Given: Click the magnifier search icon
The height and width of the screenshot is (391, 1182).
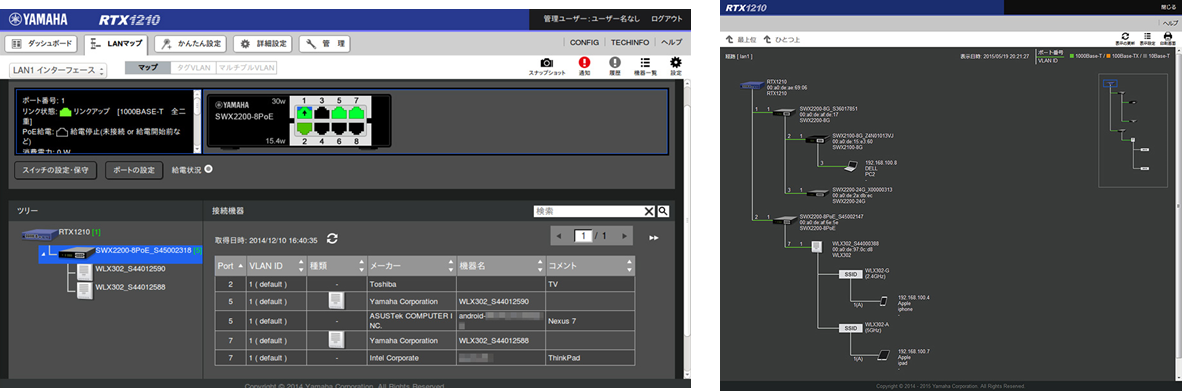Looking at the screenshot, I should click(663, 211).
